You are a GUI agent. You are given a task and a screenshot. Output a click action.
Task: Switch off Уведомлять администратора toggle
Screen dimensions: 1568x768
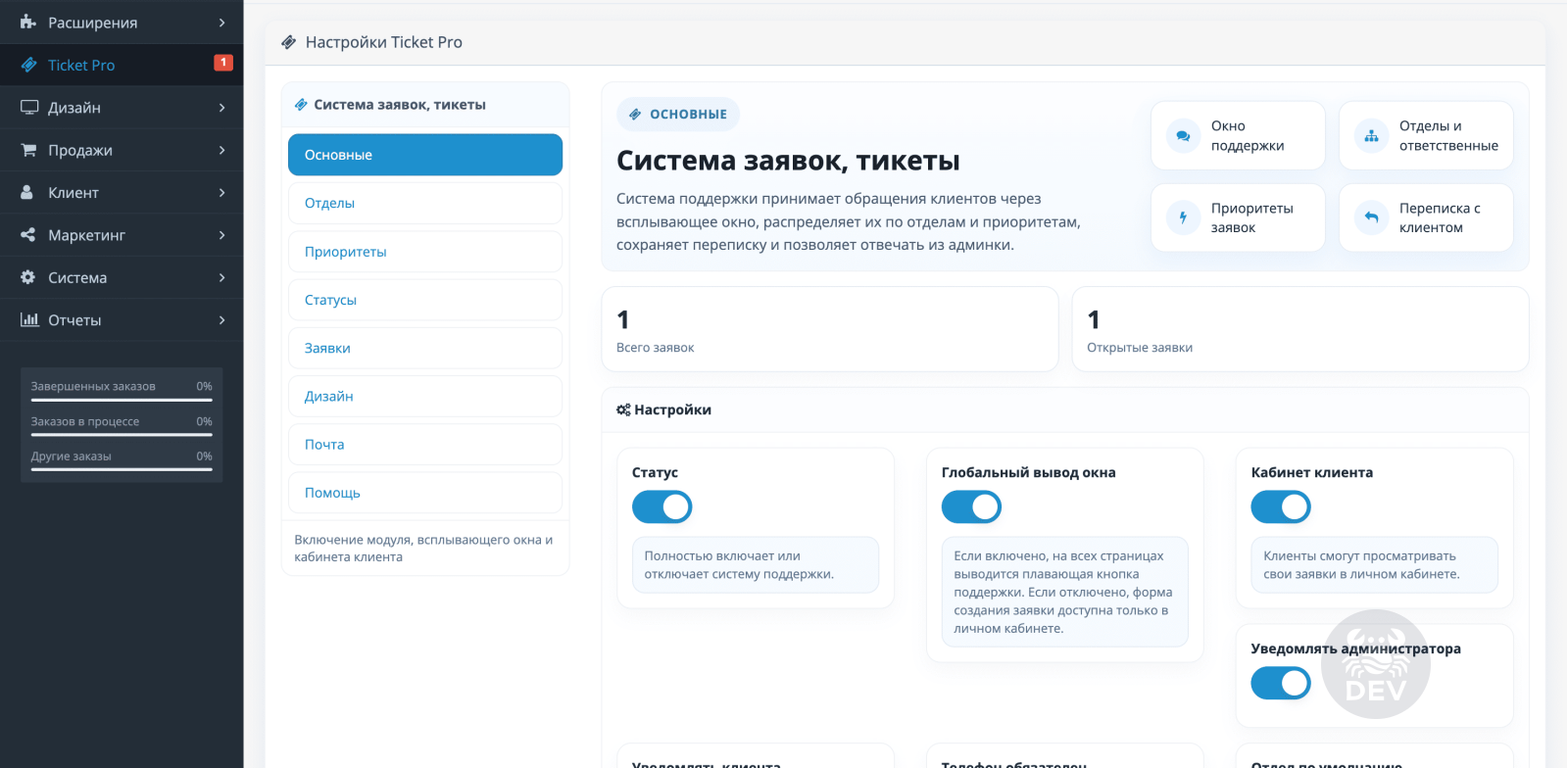(x=1281, y=683)
